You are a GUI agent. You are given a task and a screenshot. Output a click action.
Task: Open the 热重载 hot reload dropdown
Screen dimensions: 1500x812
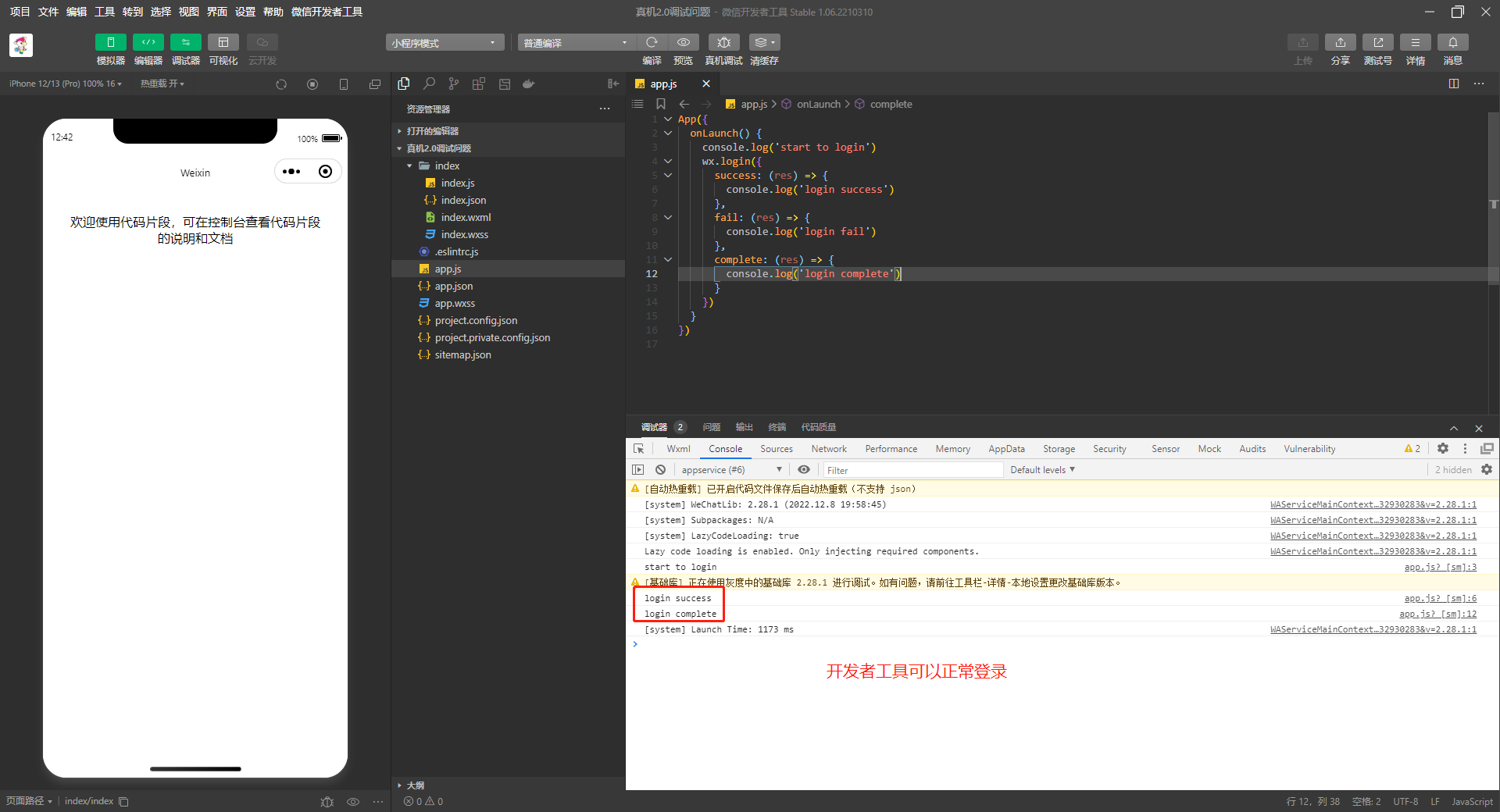click(162, 84)
